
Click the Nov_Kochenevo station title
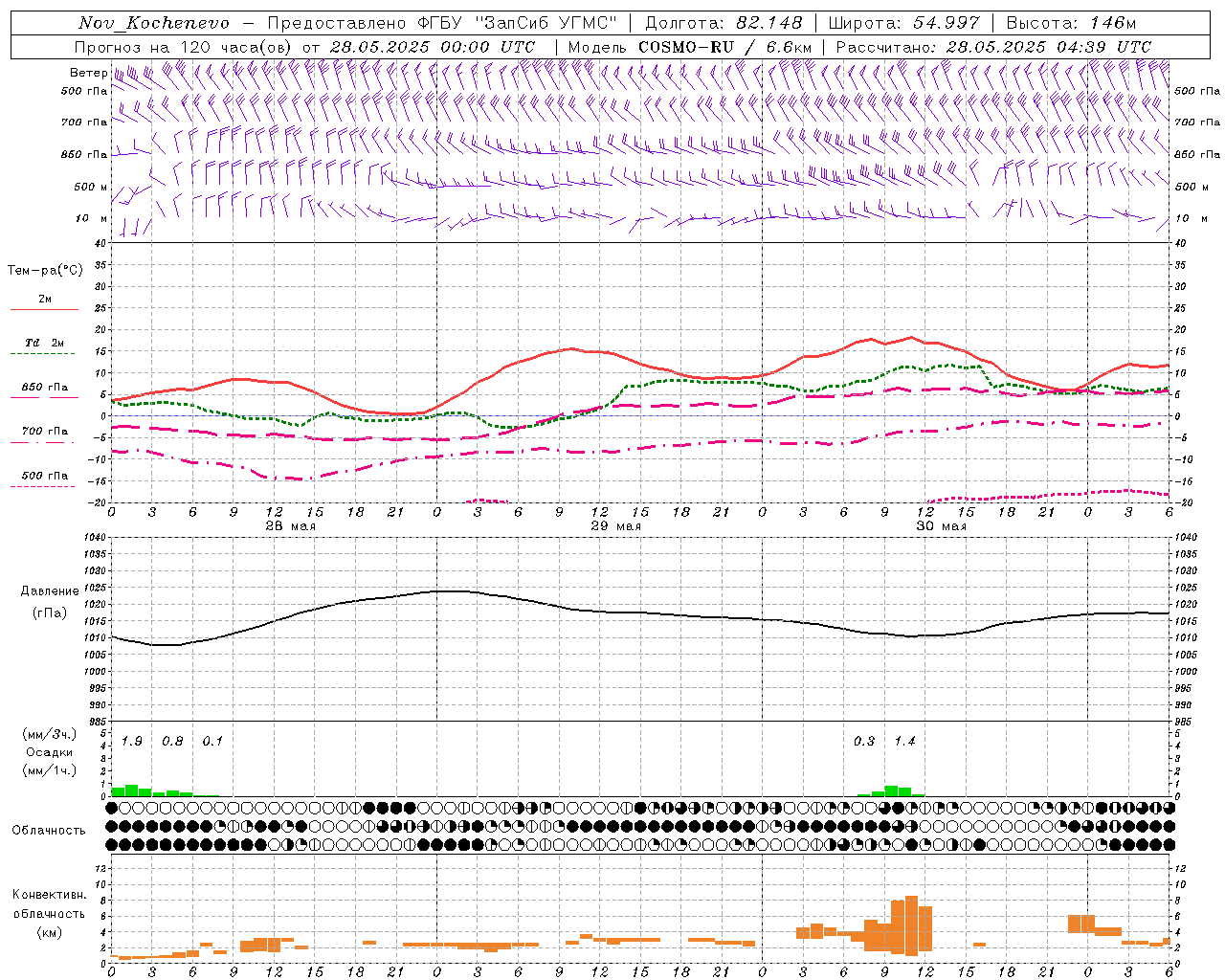[154, 23]
